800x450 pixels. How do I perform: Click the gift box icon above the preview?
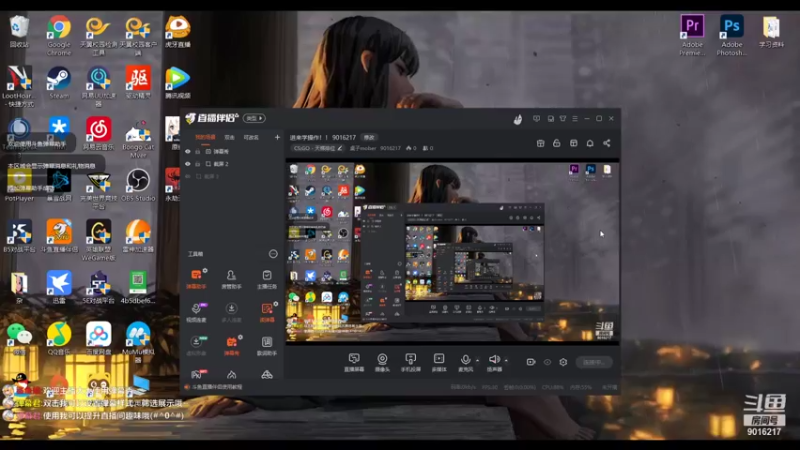click(540, 143)
